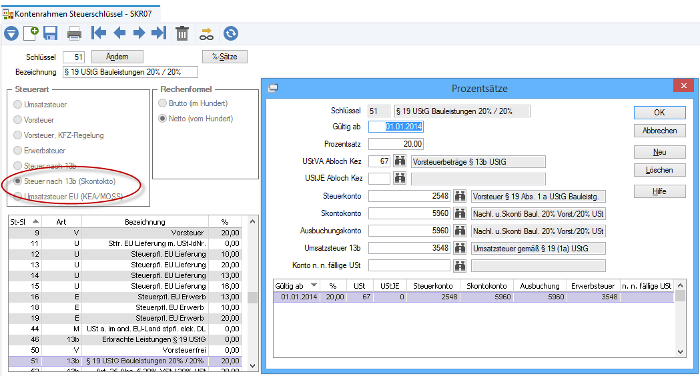Jump to the first record
Viewport: 700px width, 376px height.
pyautogui.click(x=98, y=33)
